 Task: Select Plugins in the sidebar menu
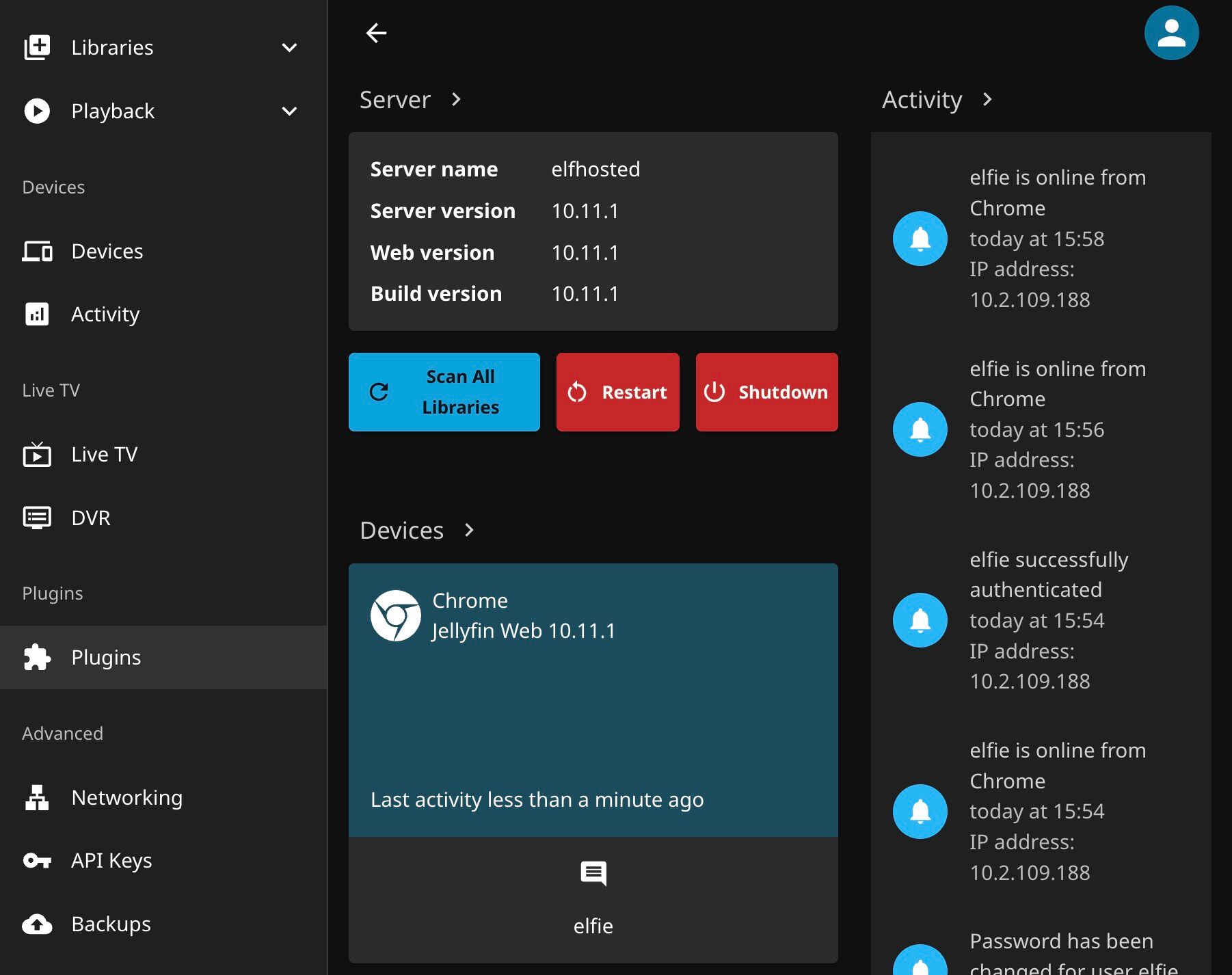[x=163, y=657]
